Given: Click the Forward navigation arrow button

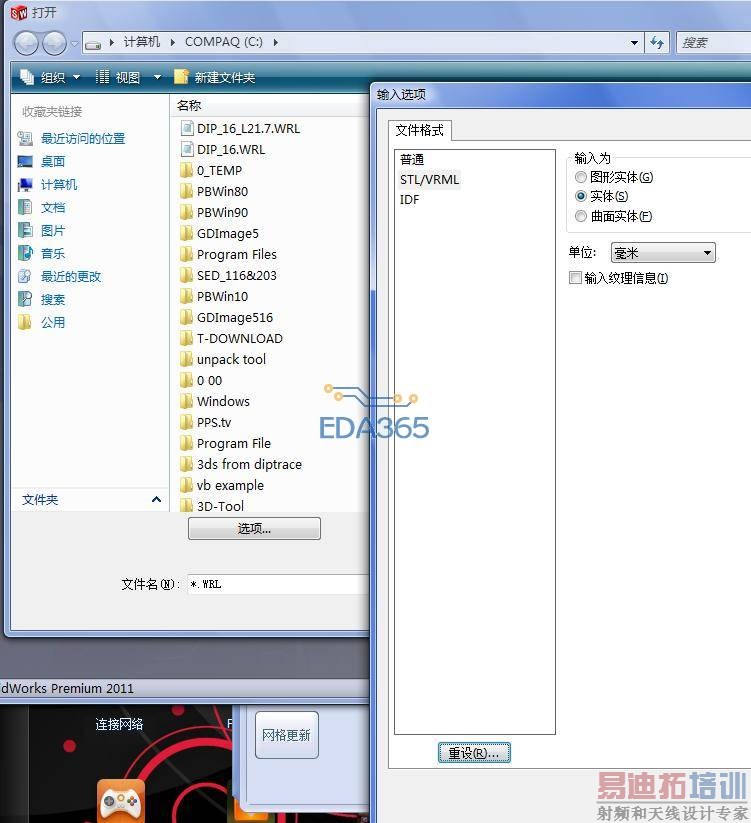Looking at the screenshot, I should (55, 43).
